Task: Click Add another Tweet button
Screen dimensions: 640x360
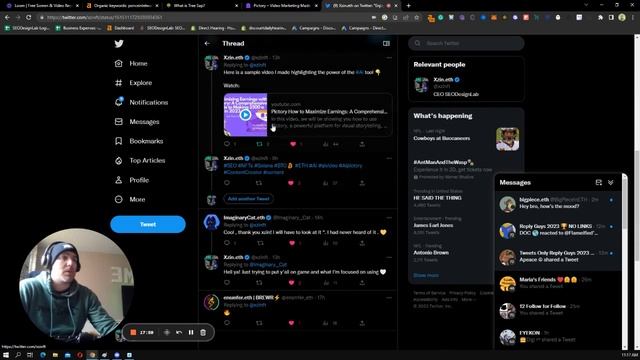Action: pos(248,199)
